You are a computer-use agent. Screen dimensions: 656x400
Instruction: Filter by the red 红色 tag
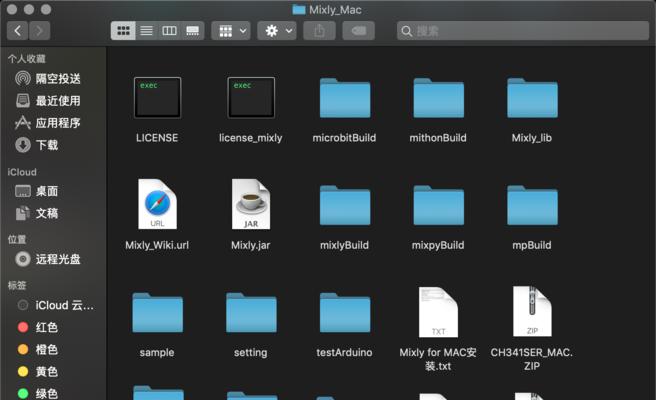(38, 327)
